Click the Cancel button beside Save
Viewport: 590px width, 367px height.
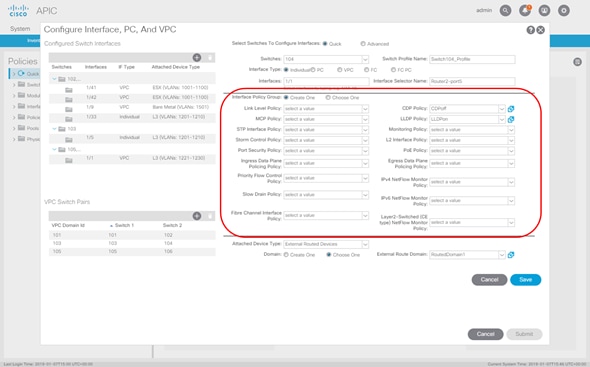489,280
